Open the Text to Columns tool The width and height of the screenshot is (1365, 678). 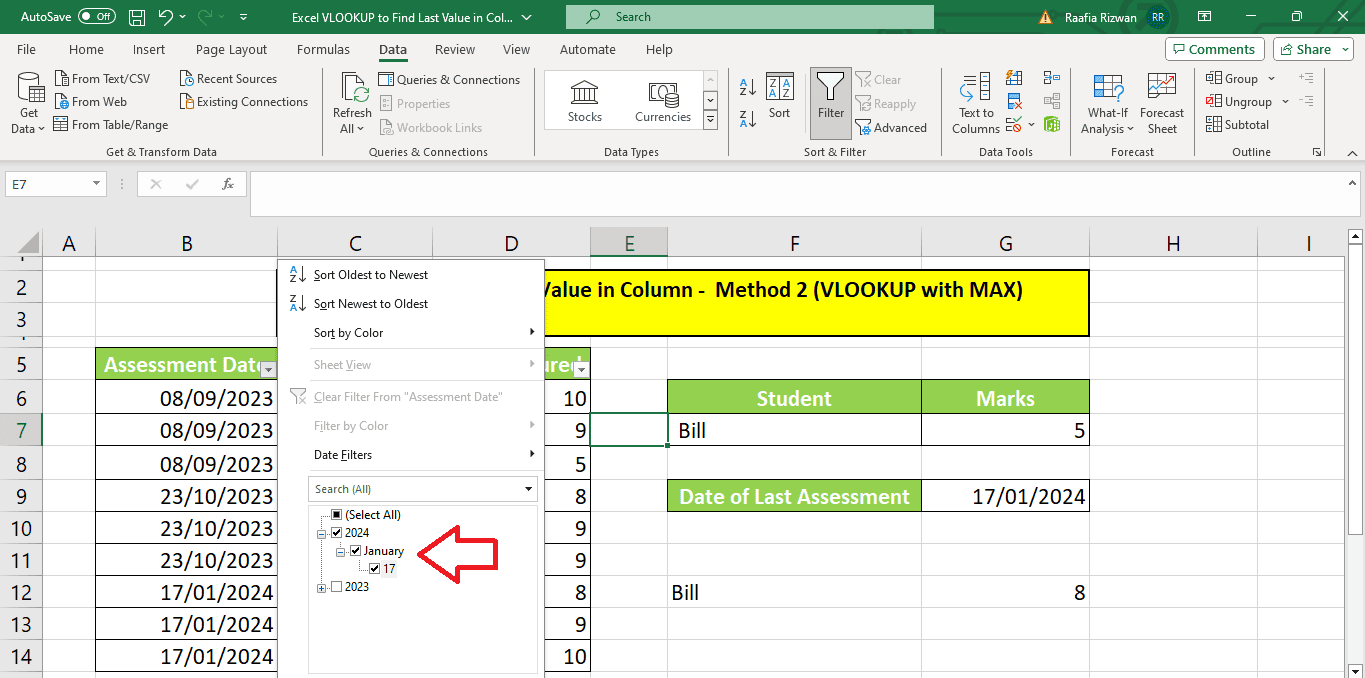pyautogui.click(x=973, y=103)
